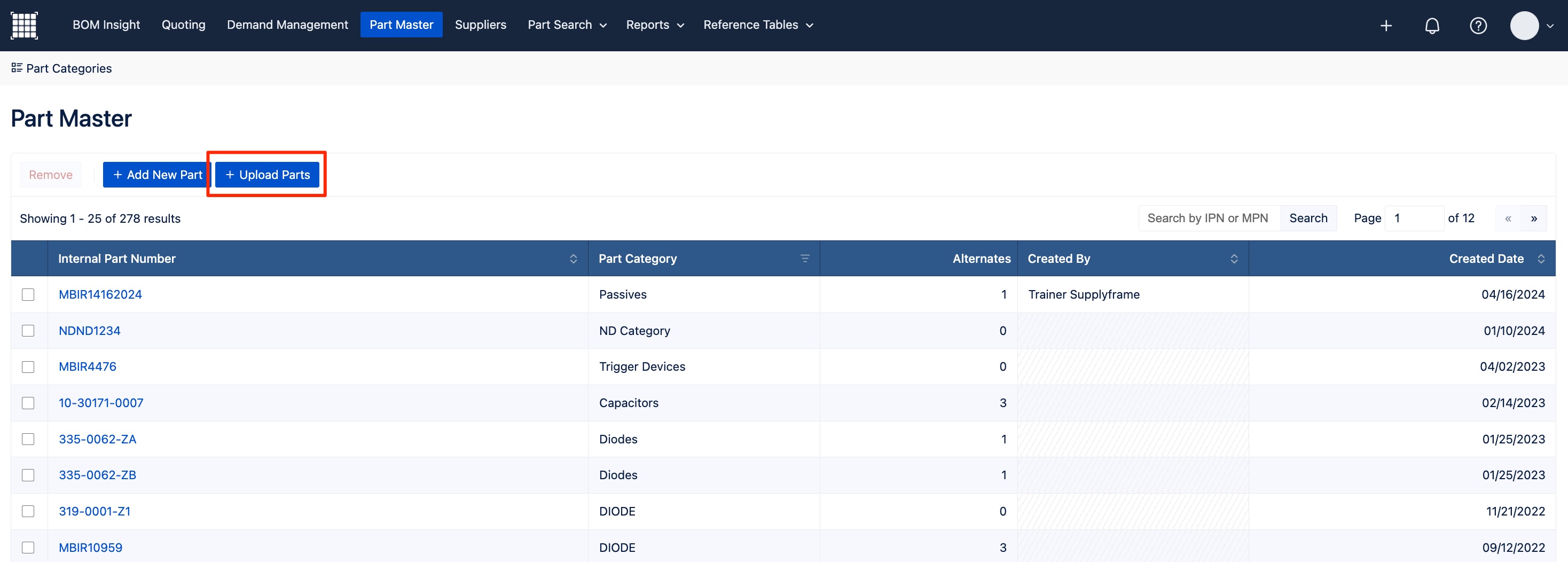Go to previous page arrow
The image size is (1568, 562).
(1508, 218)
